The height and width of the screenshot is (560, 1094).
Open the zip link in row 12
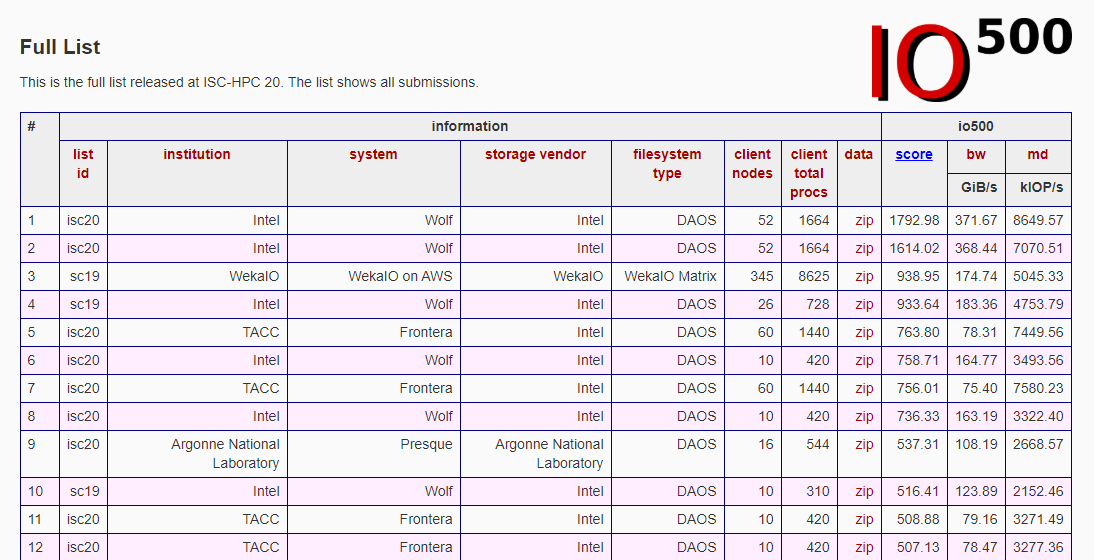click(x=864, y=547)
